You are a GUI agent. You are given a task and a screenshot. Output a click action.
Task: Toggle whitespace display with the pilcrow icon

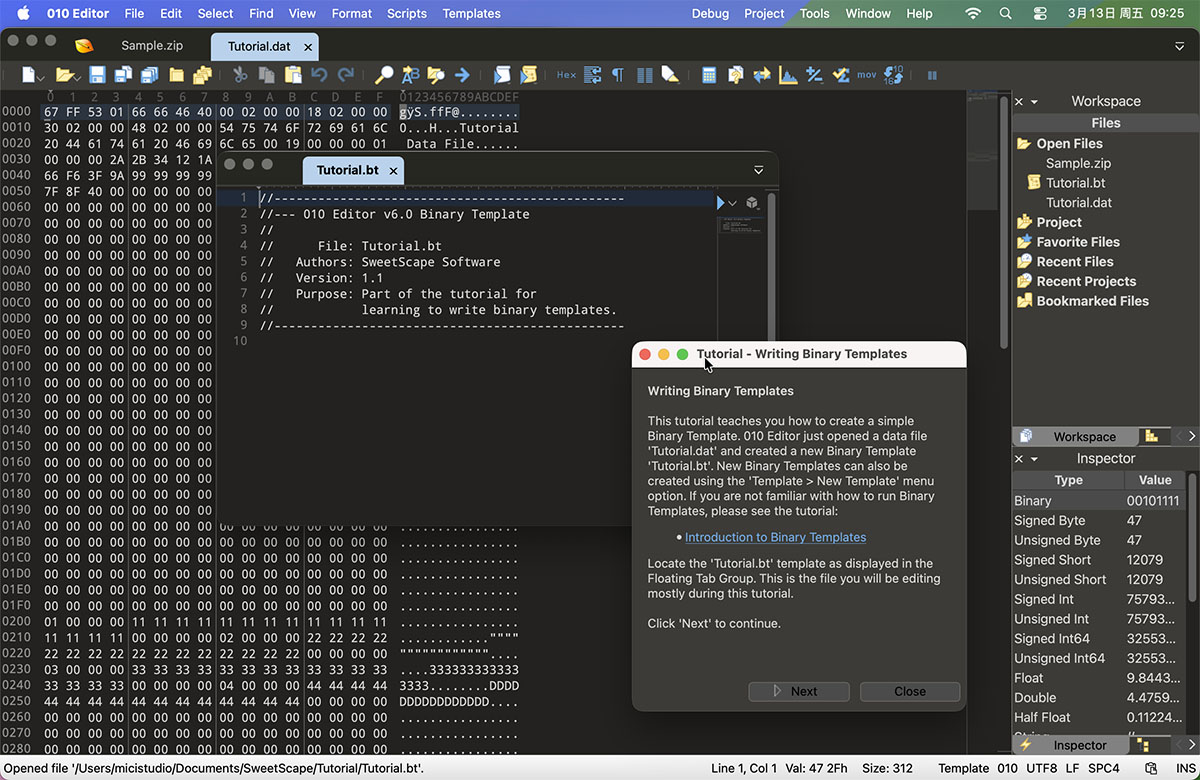pyautogui.click(x=618, y=75)
